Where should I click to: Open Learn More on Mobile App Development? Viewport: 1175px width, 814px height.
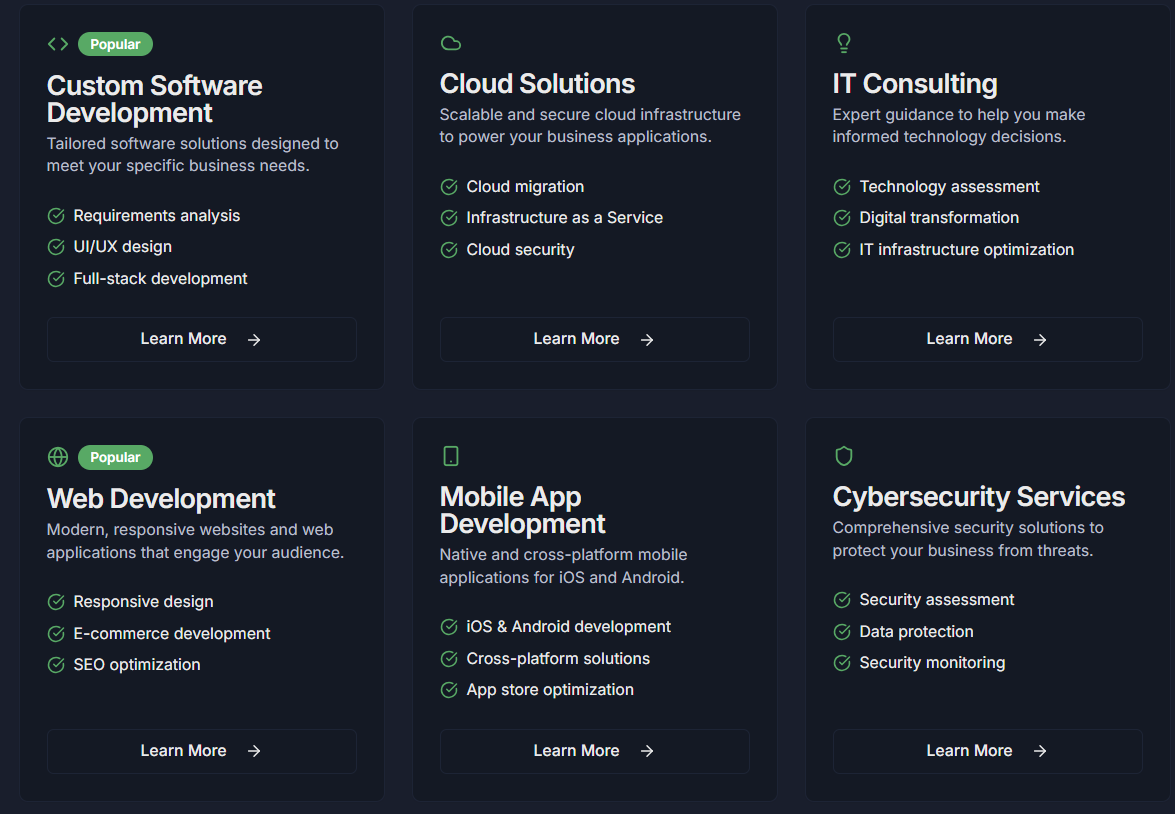[x=594, y=751]
